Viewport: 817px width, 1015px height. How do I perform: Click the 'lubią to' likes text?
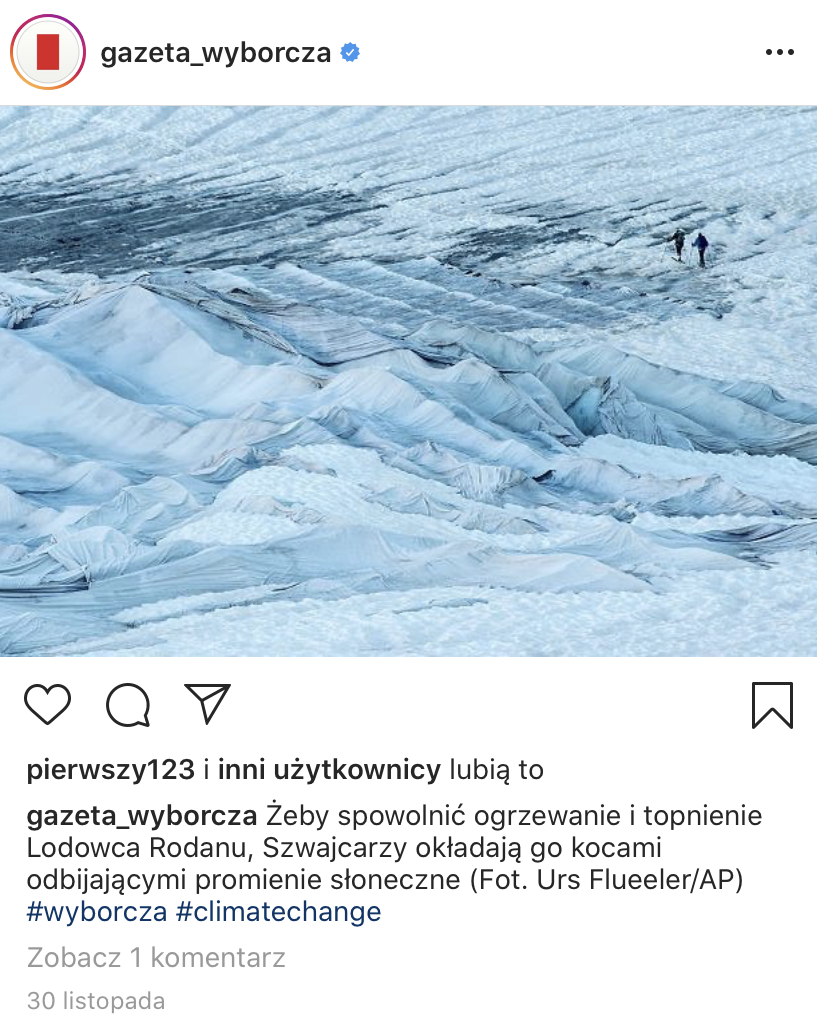point(497,770)
